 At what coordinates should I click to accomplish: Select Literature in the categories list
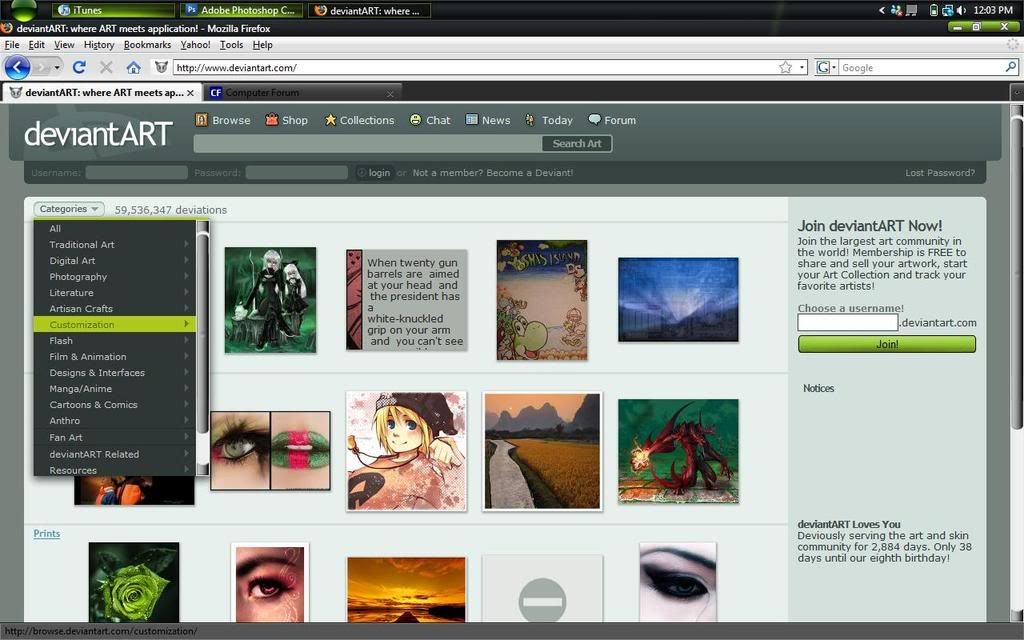(x=115, y=293)
